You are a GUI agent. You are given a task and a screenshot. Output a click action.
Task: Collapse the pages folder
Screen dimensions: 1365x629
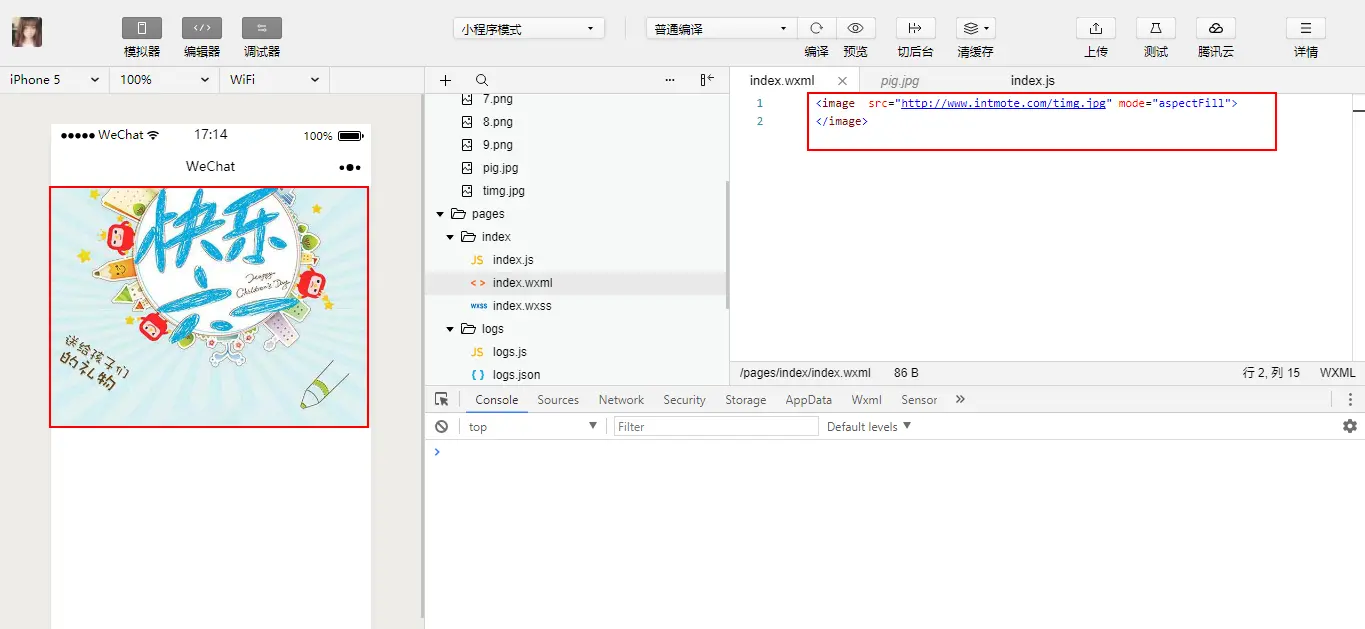pyautogui.click(x=440, y=214)
